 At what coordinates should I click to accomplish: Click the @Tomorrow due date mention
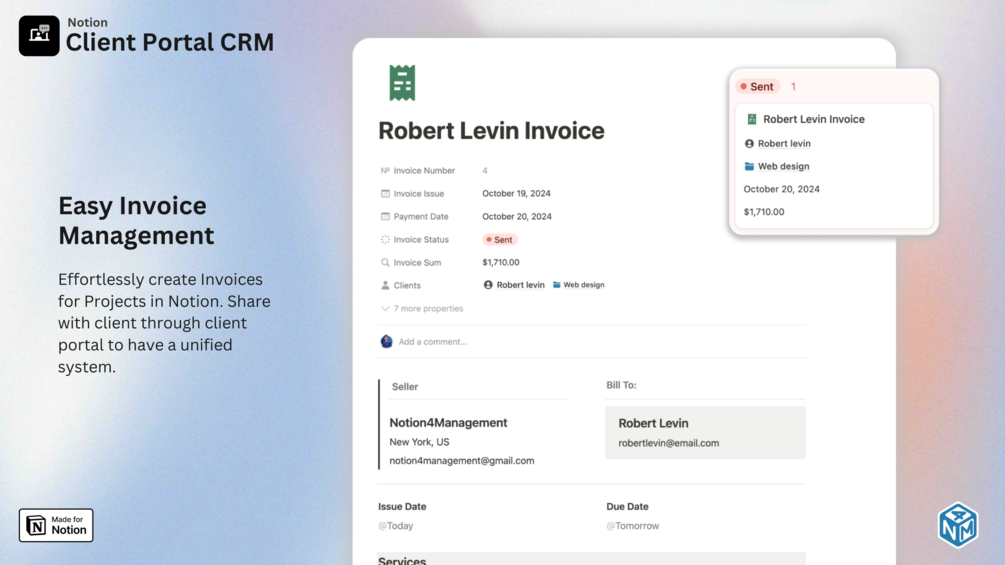[633, 526]
